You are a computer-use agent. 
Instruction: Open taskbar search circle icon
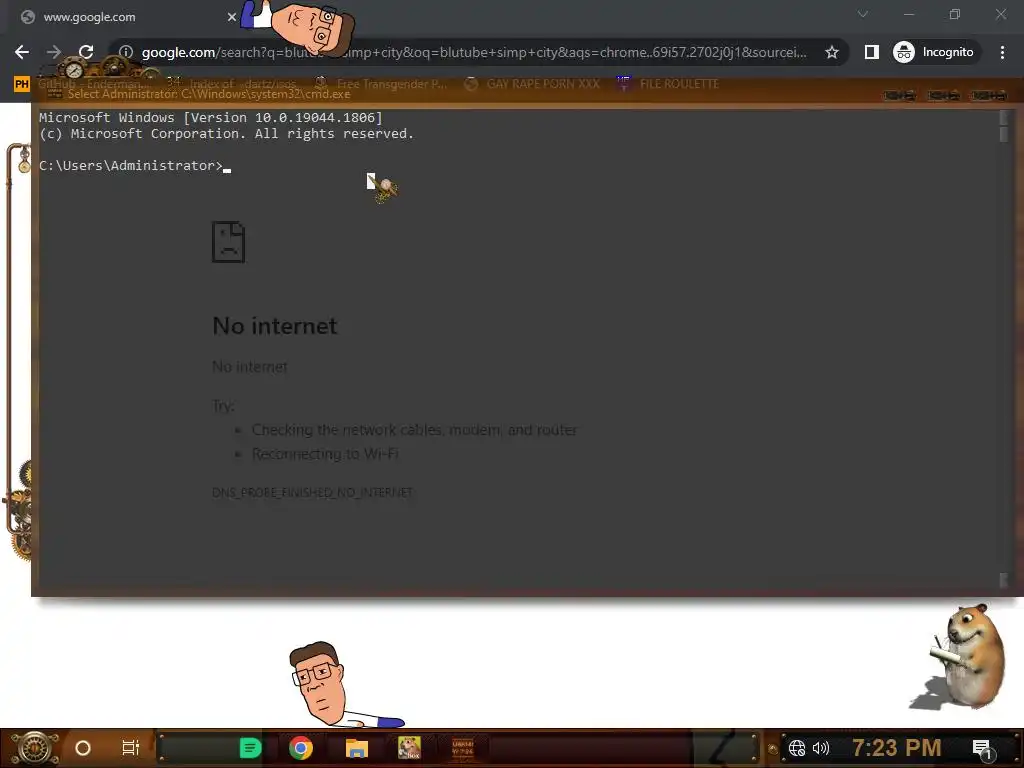[x=83, y=748]
